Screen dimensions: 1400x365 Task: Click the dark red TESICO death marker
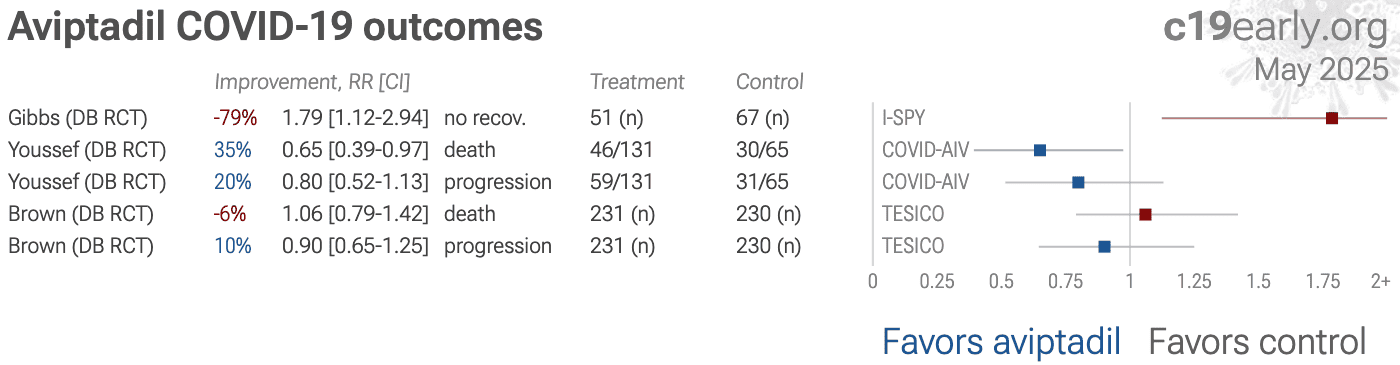pos(1146,214)
